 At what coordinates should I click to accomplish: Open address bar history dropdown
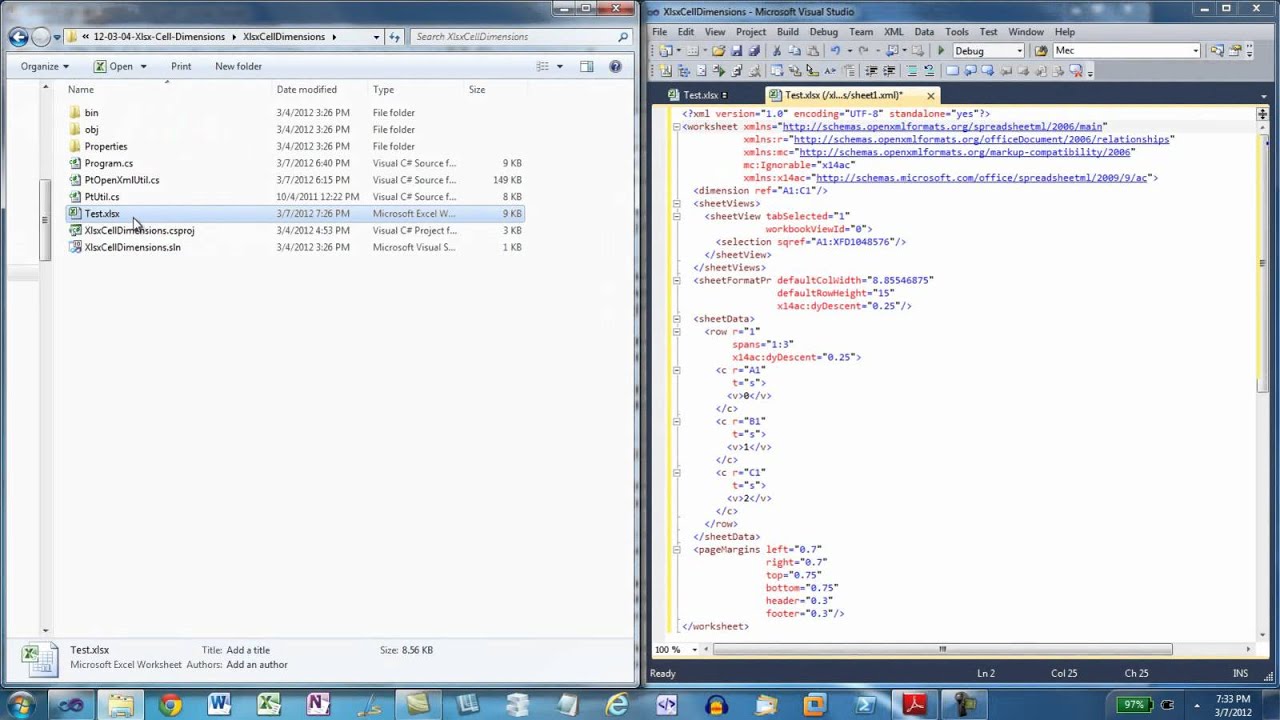pyautogui.click(x=376, y=37)
